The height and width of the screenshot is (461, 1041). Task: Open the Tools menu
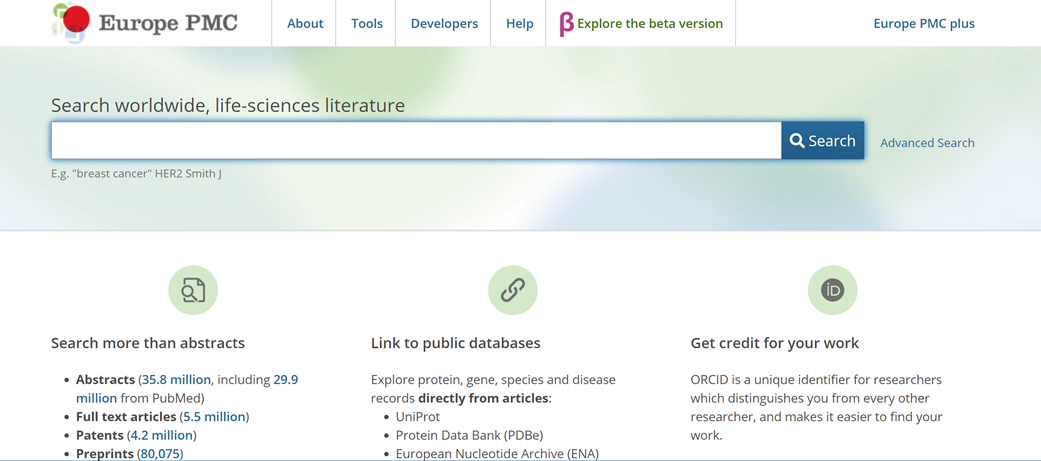[x=367, y=24]
